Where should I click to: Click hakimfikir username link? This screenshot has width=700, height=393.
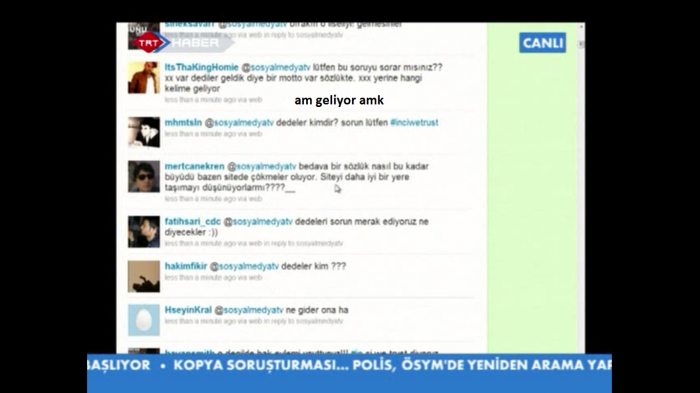(186, 266)
